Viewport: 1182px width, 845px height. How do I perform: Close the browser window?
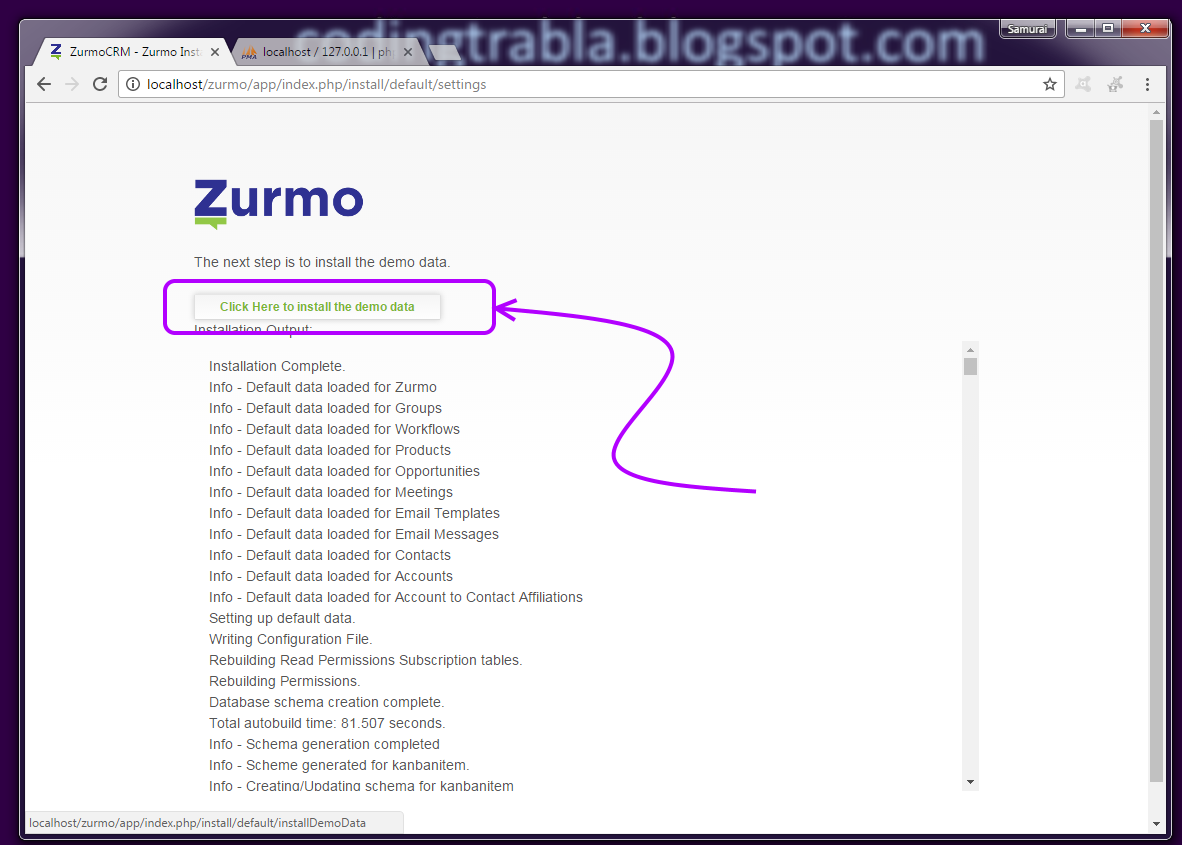pos(1145,29)
